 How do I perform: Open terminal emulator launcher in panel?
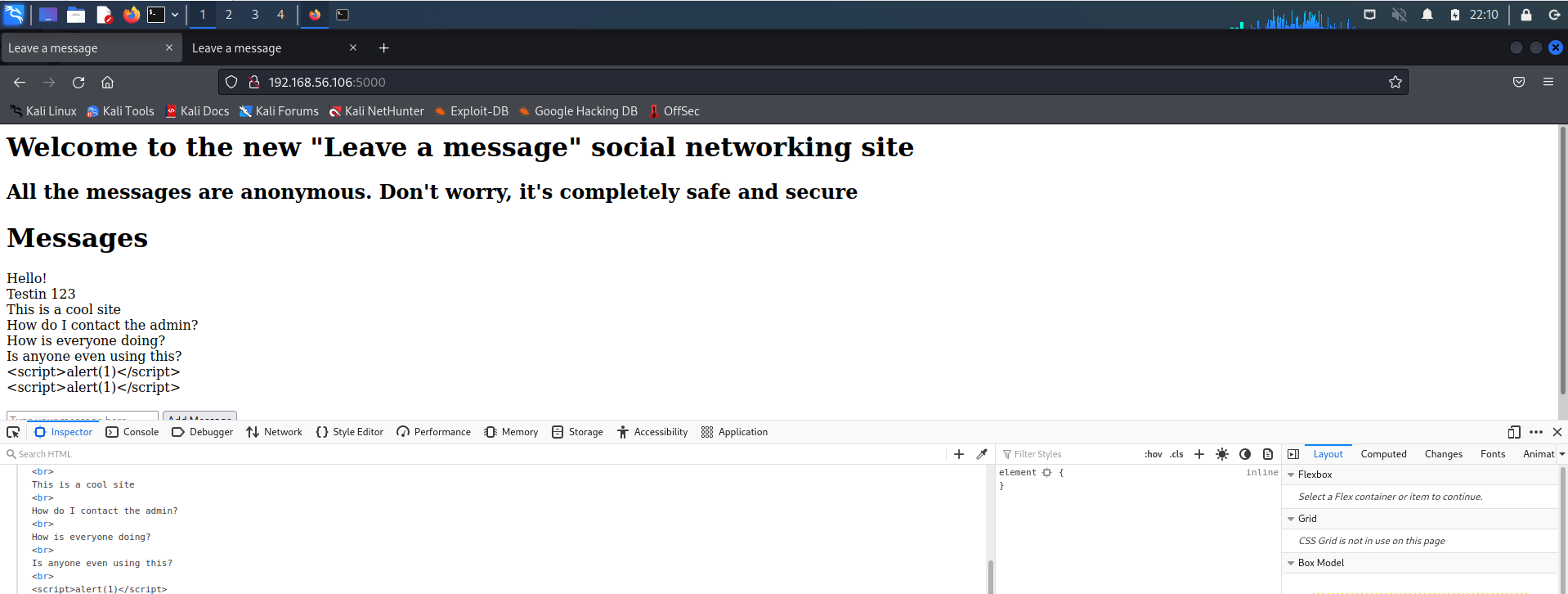(156, 15)
